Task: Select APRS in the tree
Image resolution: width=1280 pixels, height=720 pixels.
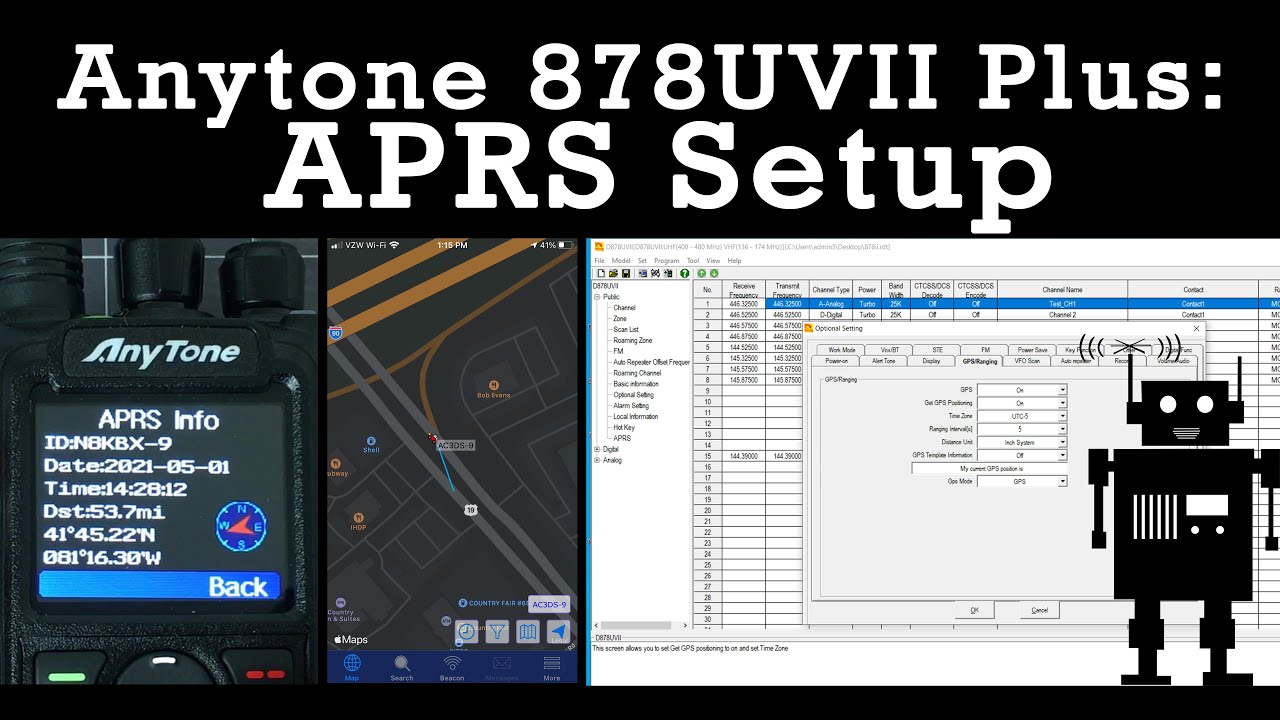Action: (x=622, y=438)
